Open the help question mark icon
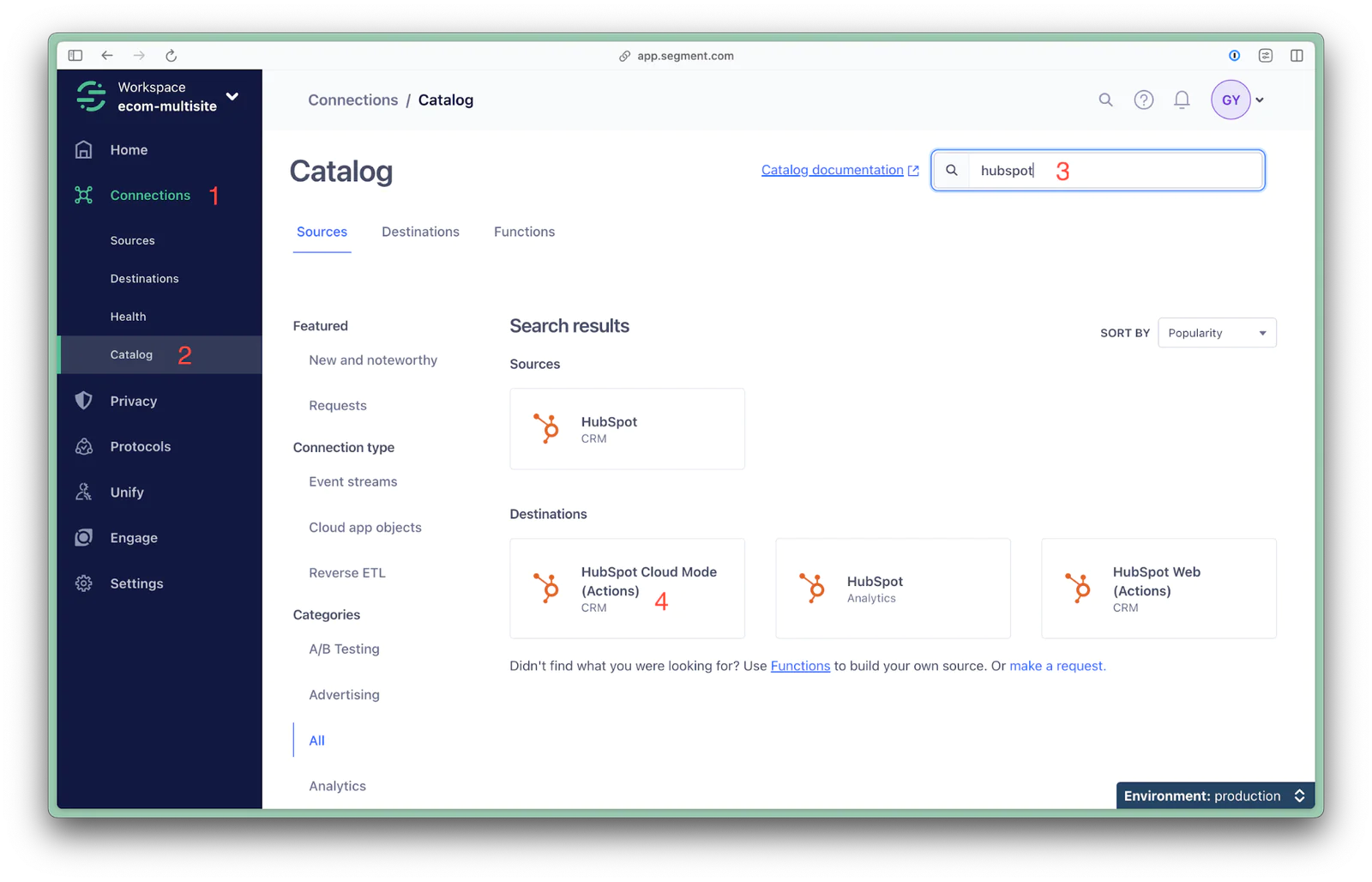 coord(1143,100)
